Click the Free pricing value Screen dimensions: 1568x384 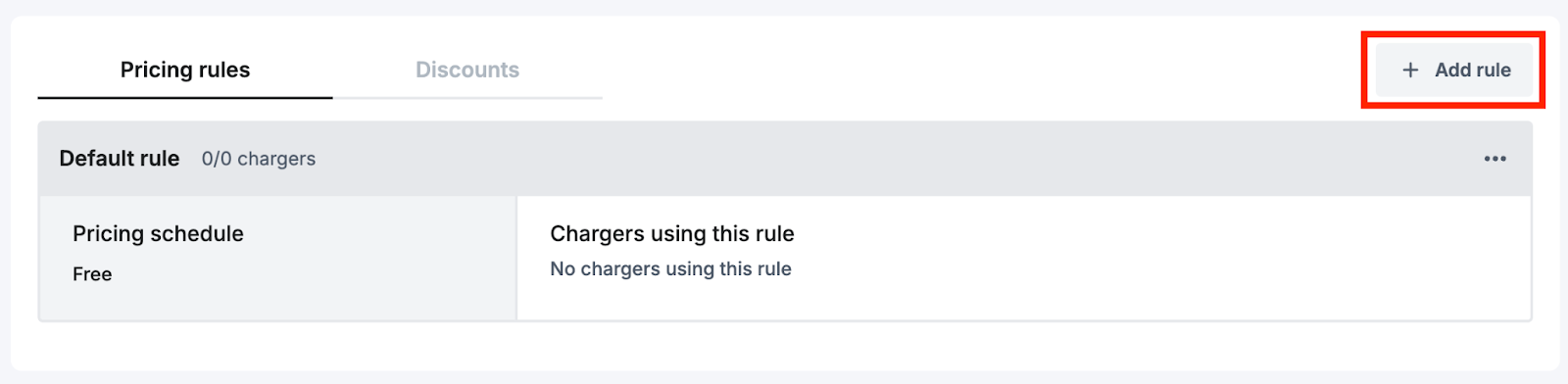click(x=92, y=274)
